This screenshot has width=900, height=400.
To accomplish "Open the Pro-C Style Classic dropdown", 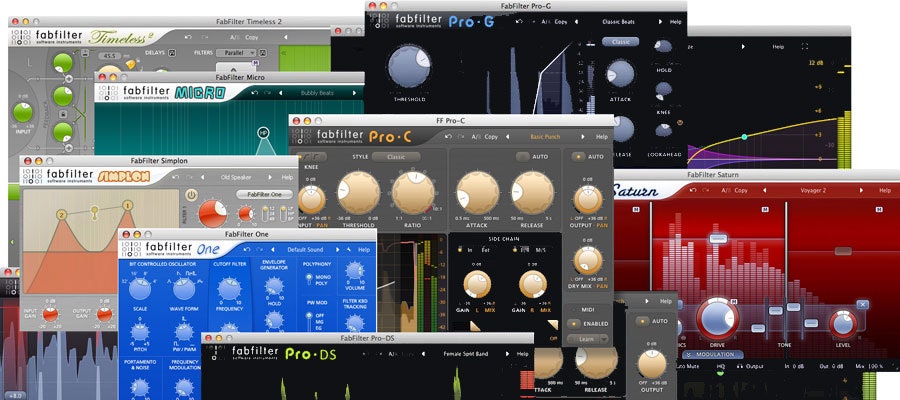I will tap(396, 156).
